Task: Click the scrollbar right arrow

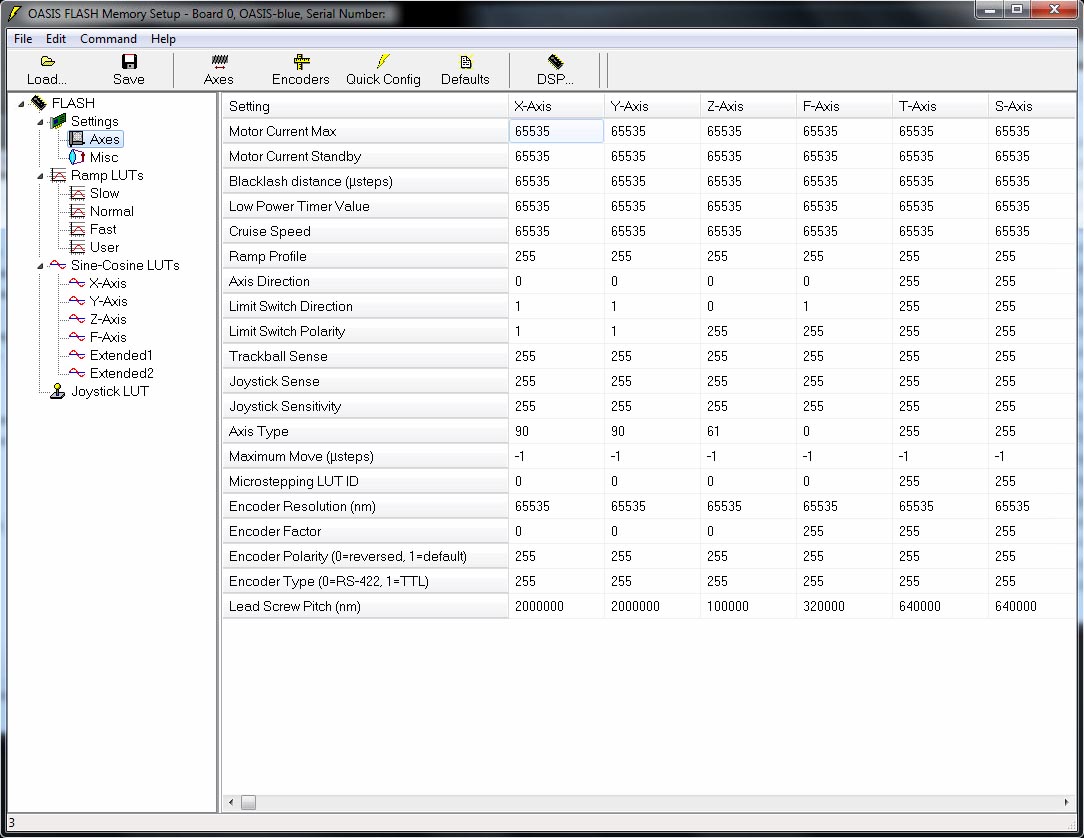Action: point(1067,803)
